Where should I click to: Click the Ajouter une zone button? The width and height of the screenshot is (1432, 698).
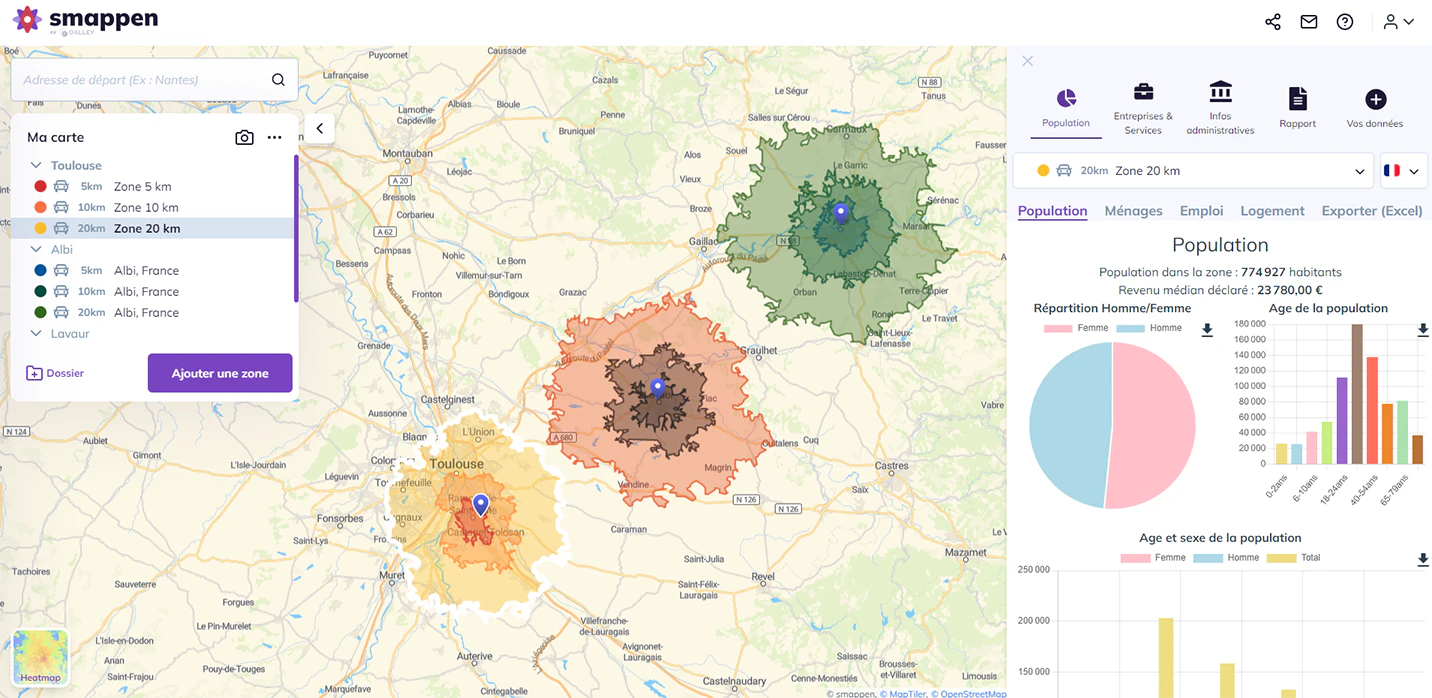click(220, 373)
